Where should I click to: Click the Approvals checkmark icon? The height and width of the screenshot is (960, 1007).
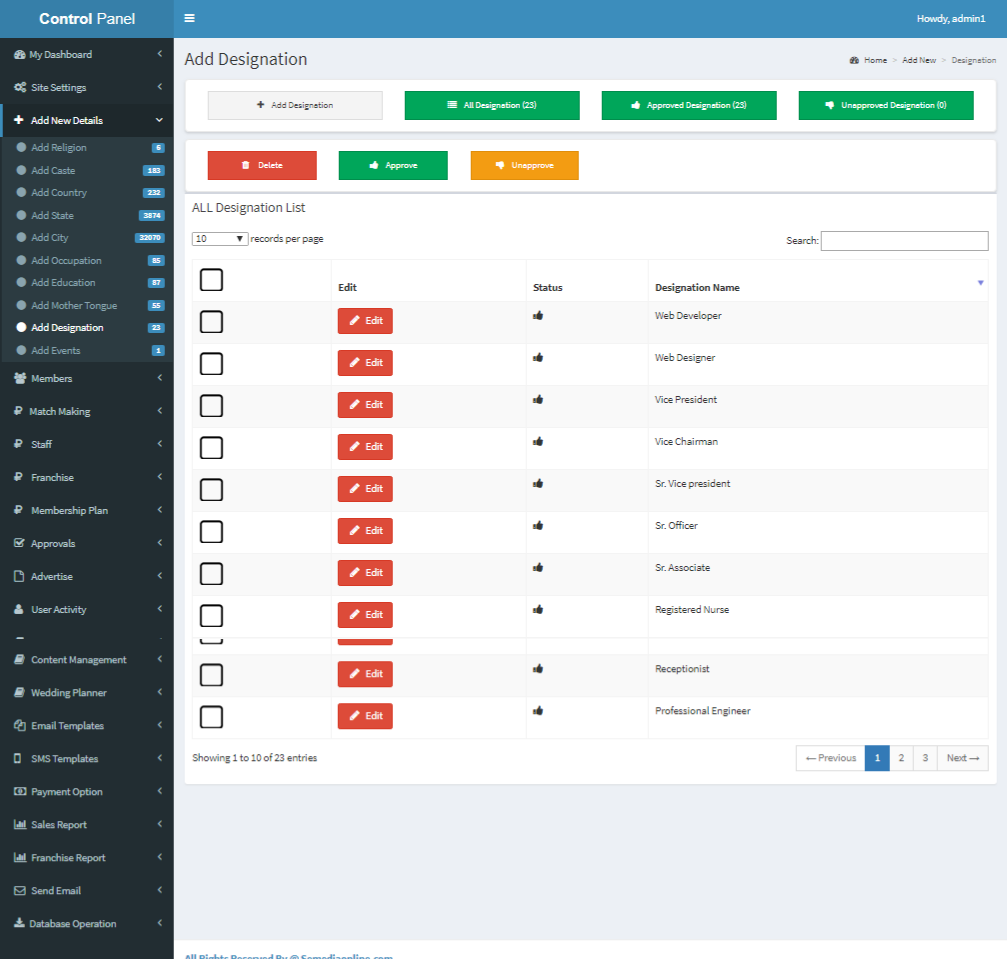(x=20, y=543)
